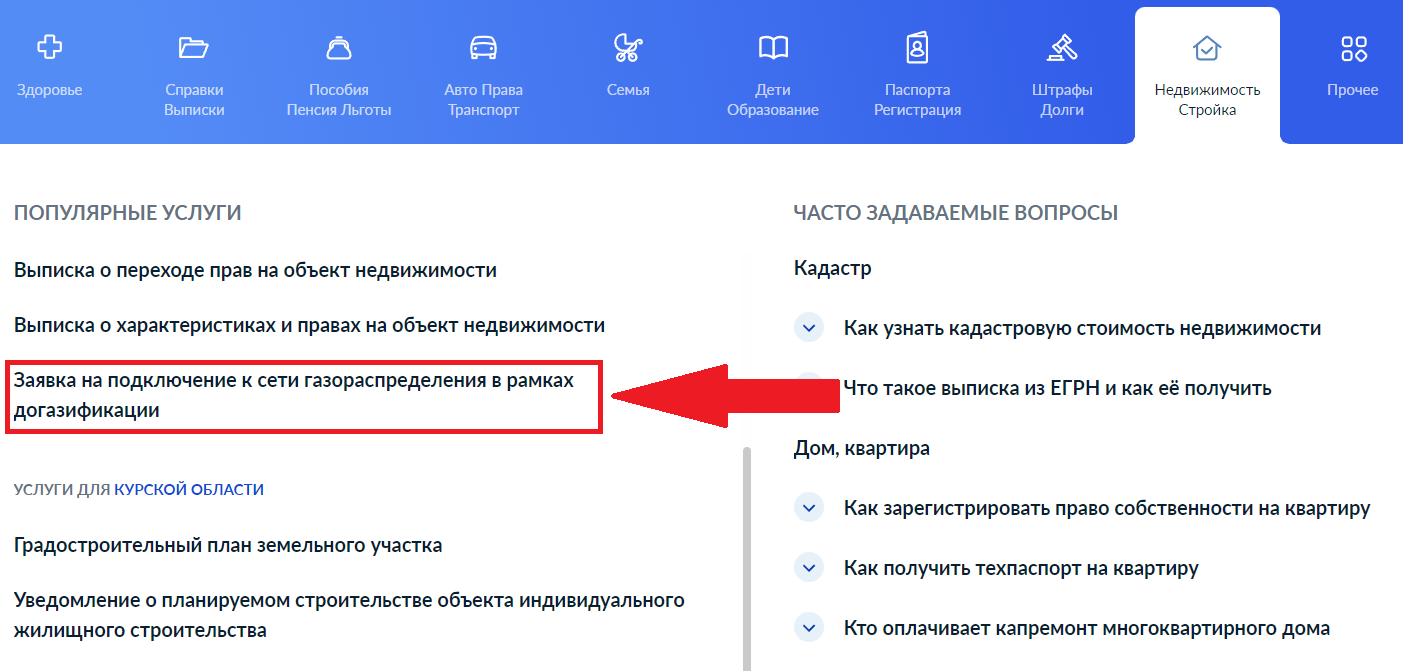Open Уведомление о планируемом строительстве объекта
The image size is (1403, 671).
349,615
